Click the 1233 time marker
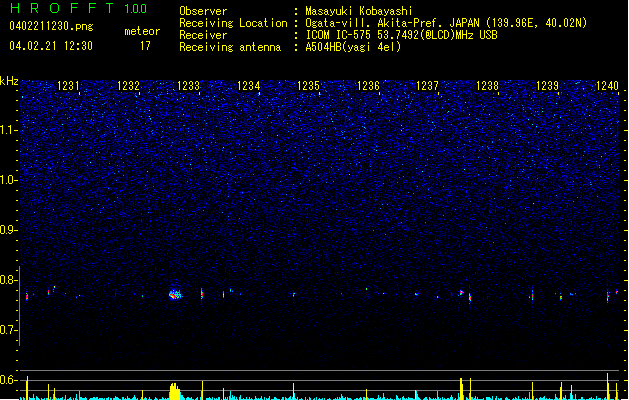 tap(188, 85)
